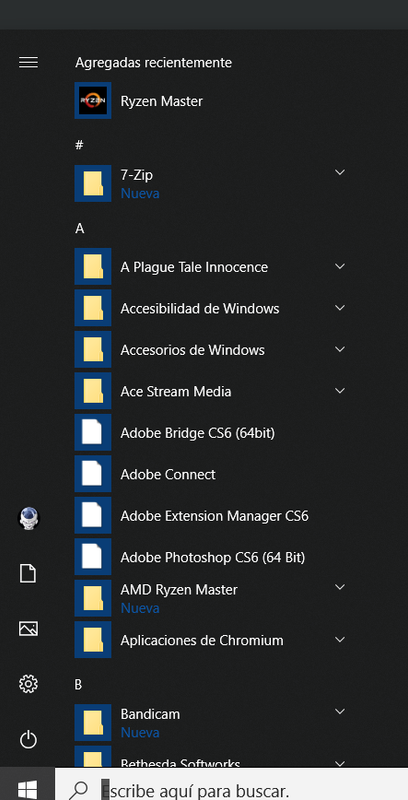
Task: Click the AMD Ryzen Master folder icon
Action: point(93,598)
